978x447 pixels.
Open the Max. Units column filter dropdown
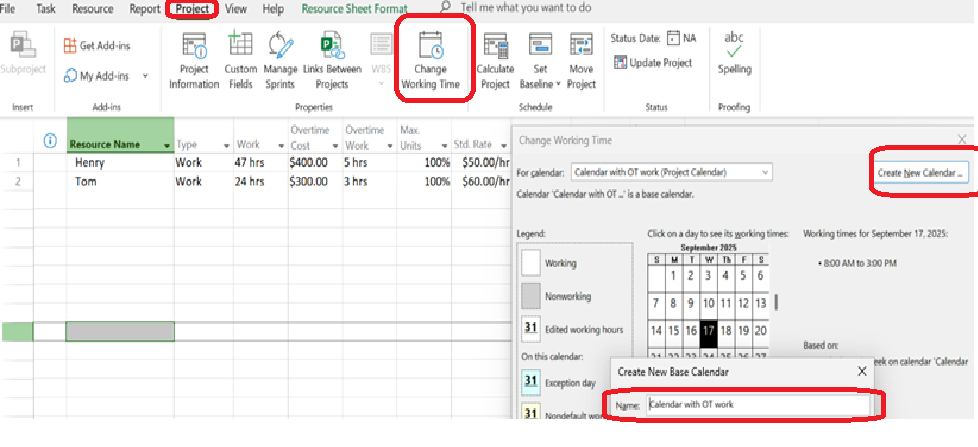point(443,146)
